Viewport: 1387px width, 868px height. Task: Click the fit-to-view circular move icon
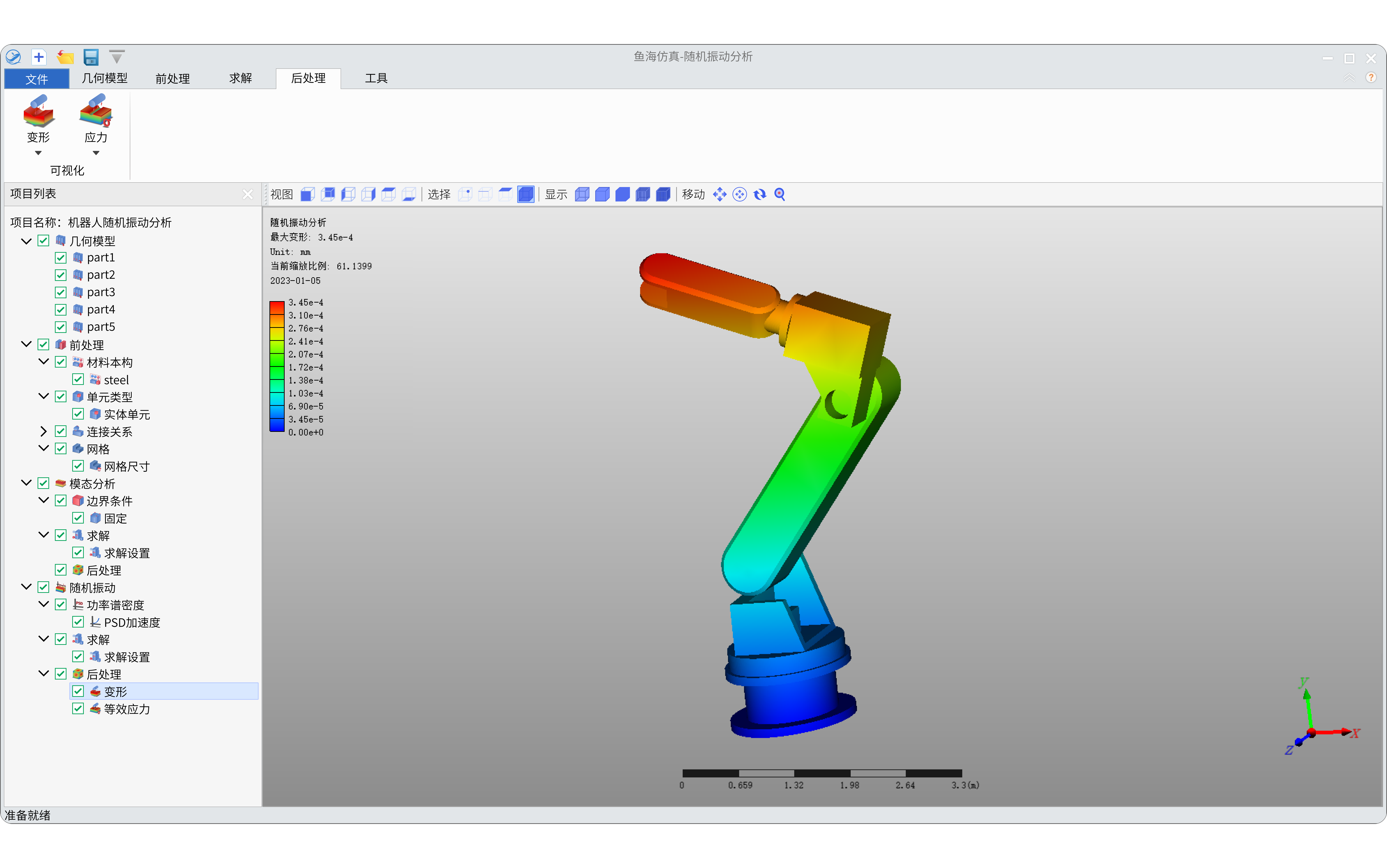pos(740,195)
